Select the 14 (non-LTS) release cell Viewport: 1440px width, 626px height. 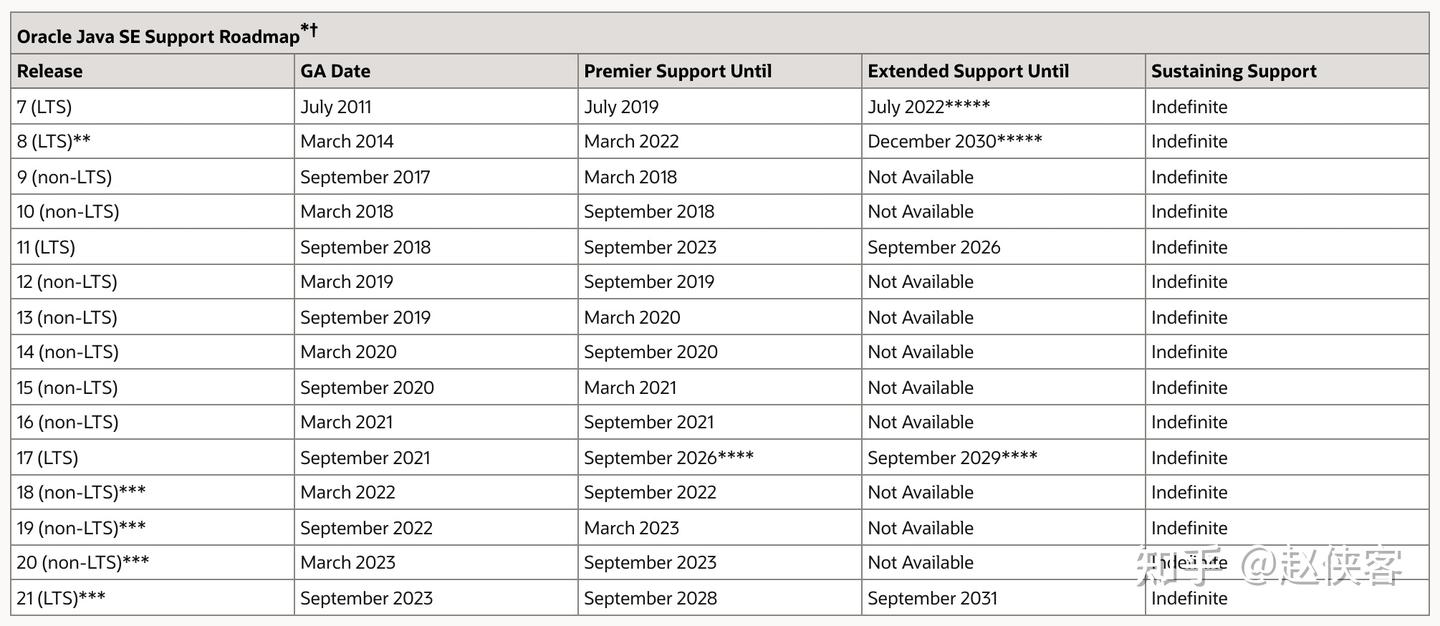coord(68,352)
